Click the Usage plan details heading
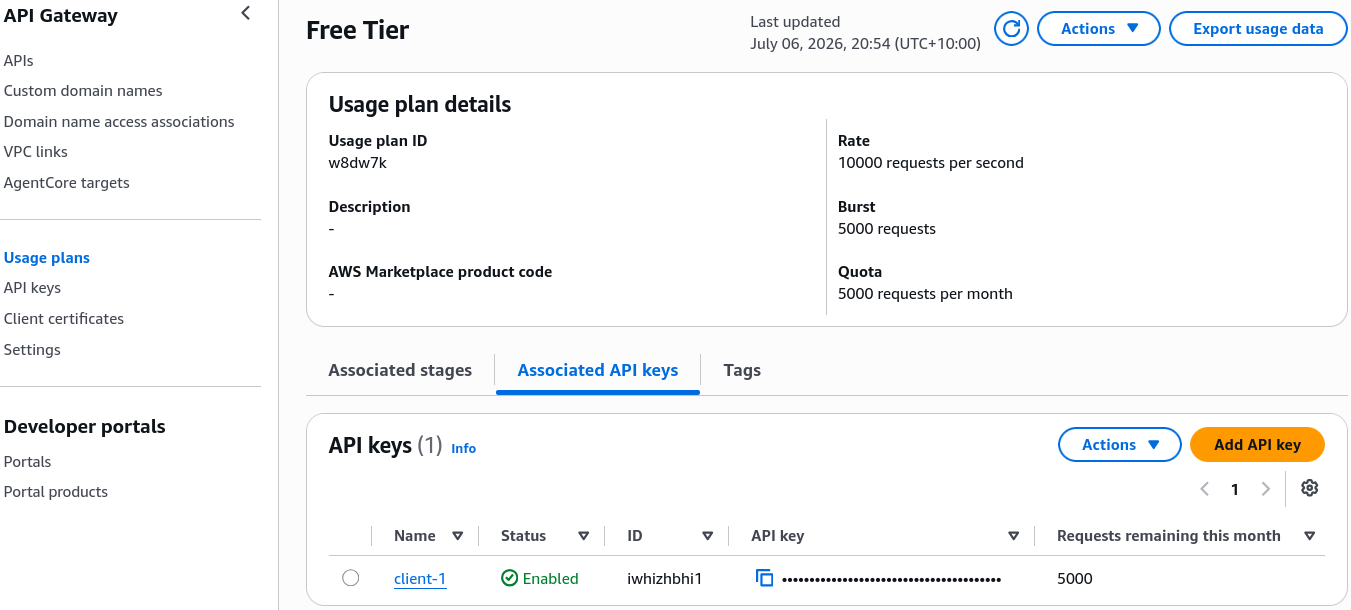The width and height of the screenshot is (1351, 610). click(420, 105)
